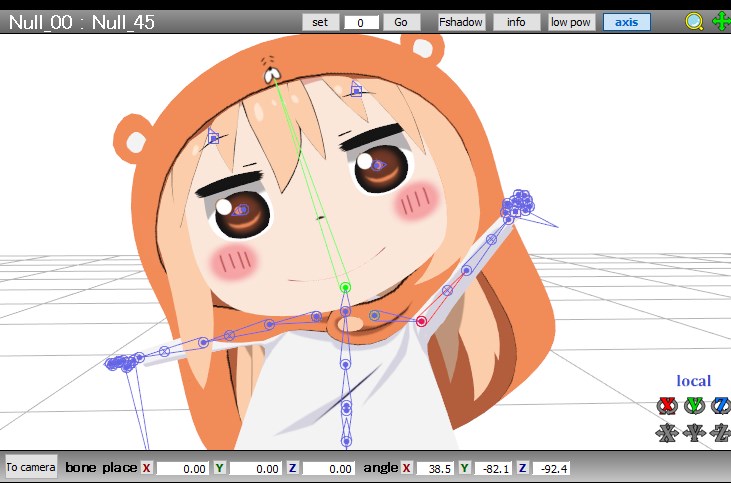This screenshot has height=483, width=731.
Task: Select the red X rotation axis icon
Action: (x=667, y=406)
